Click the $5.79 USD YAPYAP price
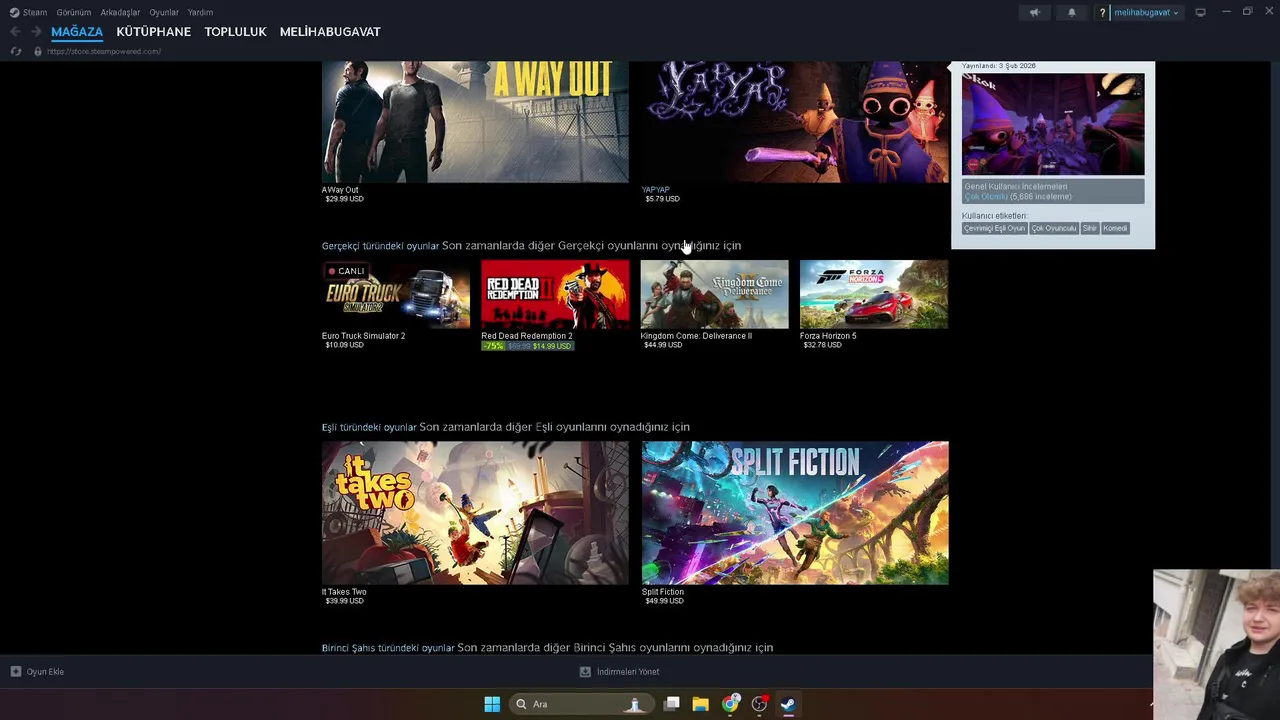Image resolution: width=1280 pixels, height=720 pixels. pyautogui.click(x=662, y=199)
